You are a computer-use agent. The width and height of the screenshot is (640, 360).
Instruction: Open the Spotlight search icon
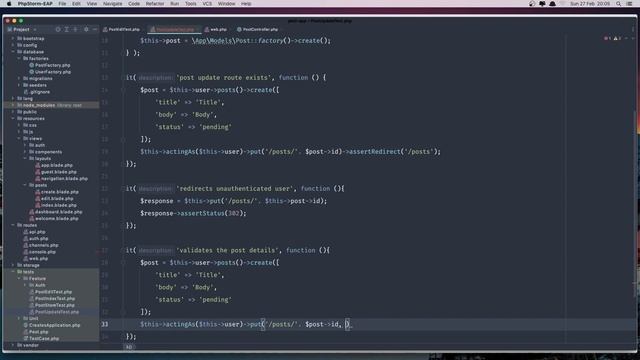point(618,4)
